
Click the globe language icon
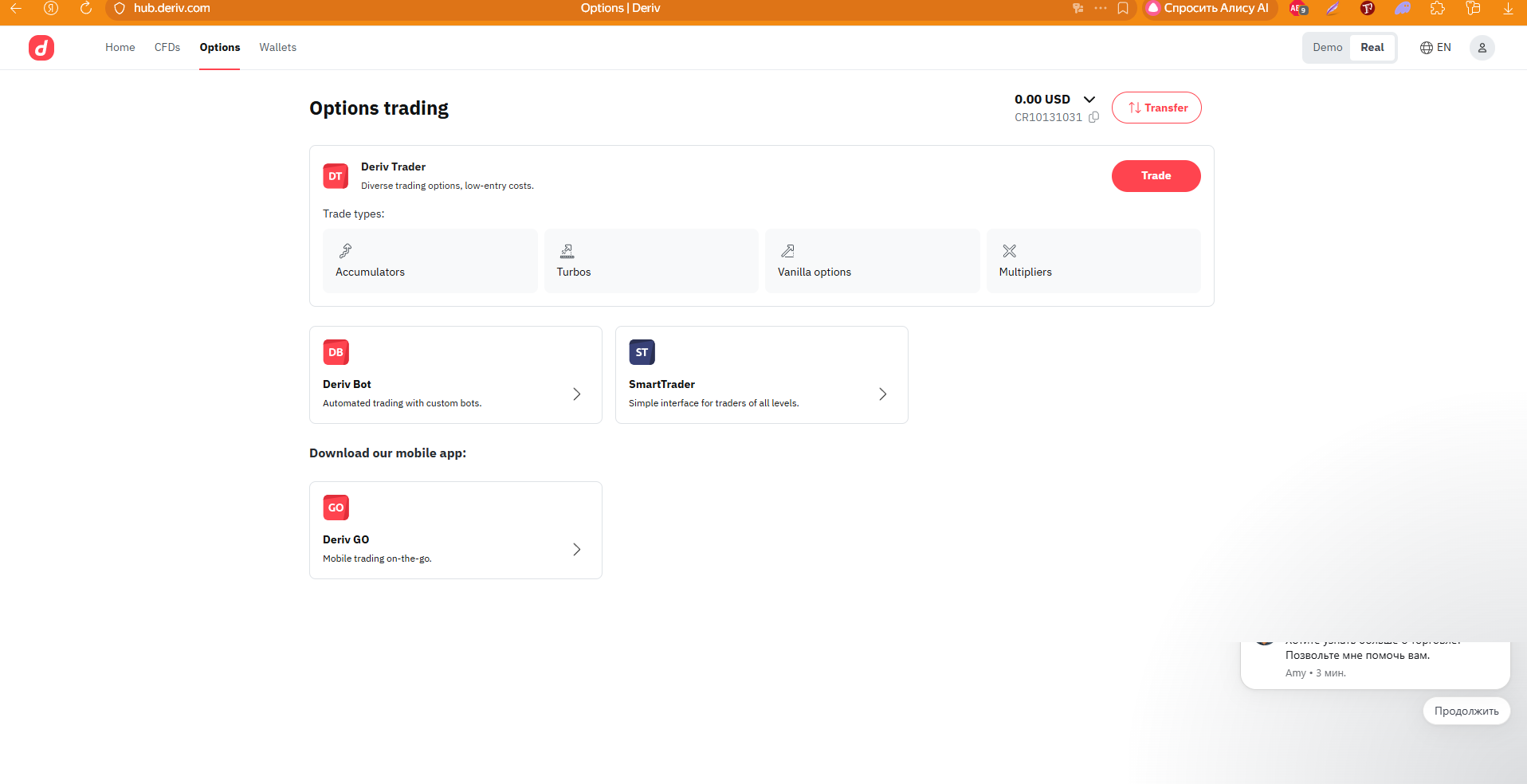(1426, 48)
